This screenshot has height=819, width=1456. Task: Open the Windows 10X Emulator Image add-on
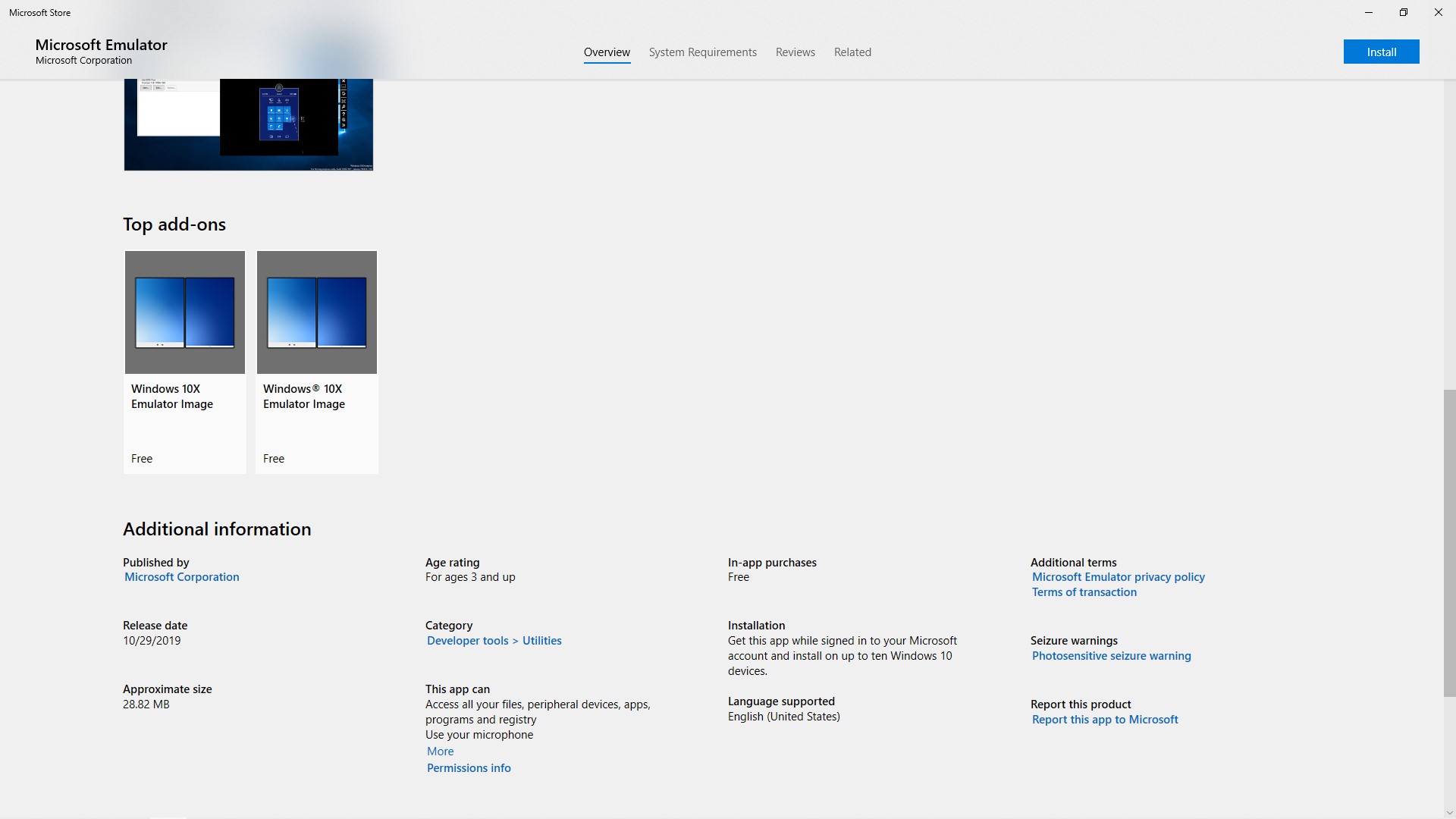(185, 362)
